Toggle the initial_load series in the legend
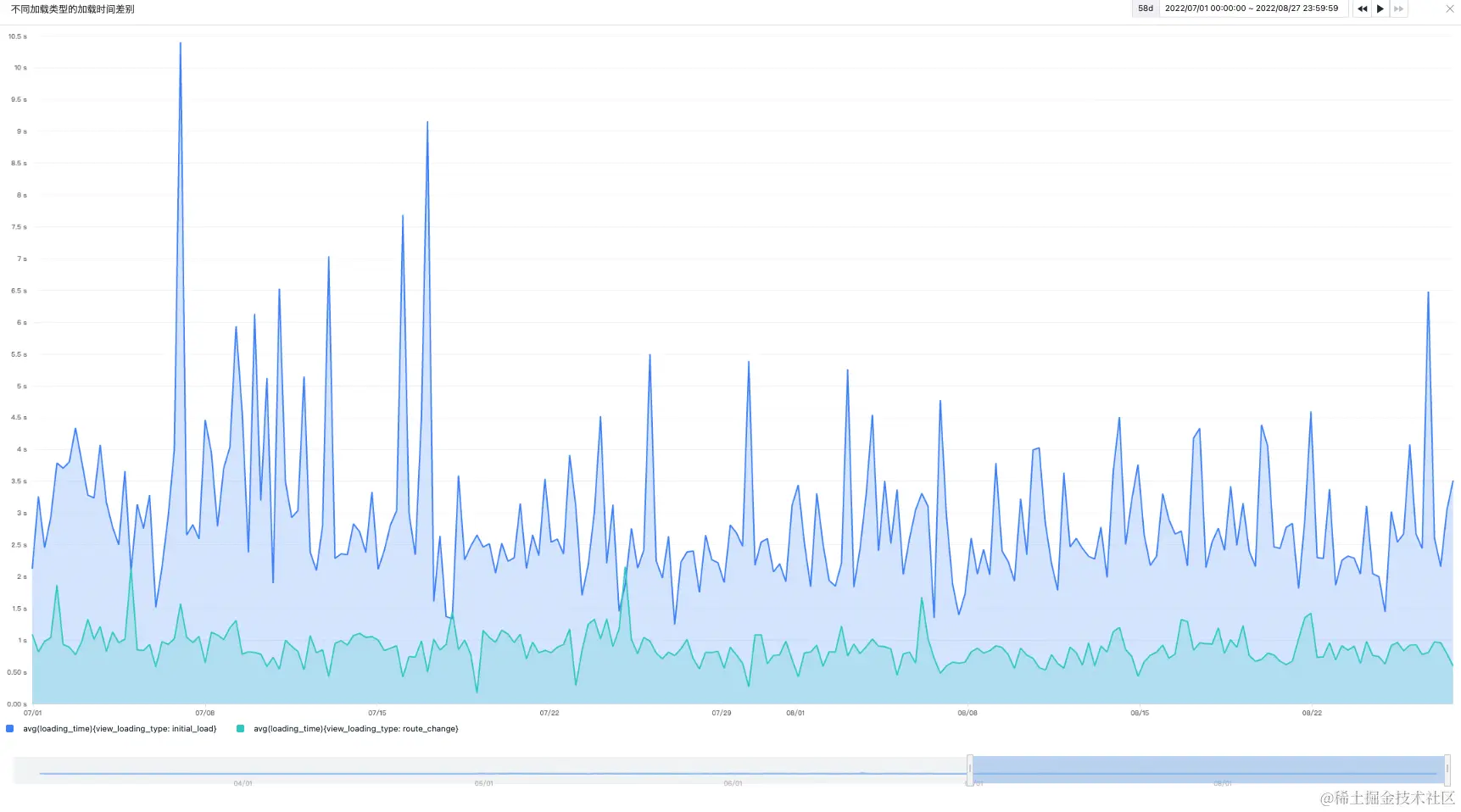This screenshot has width=1461, height=812. coord(120,729)
